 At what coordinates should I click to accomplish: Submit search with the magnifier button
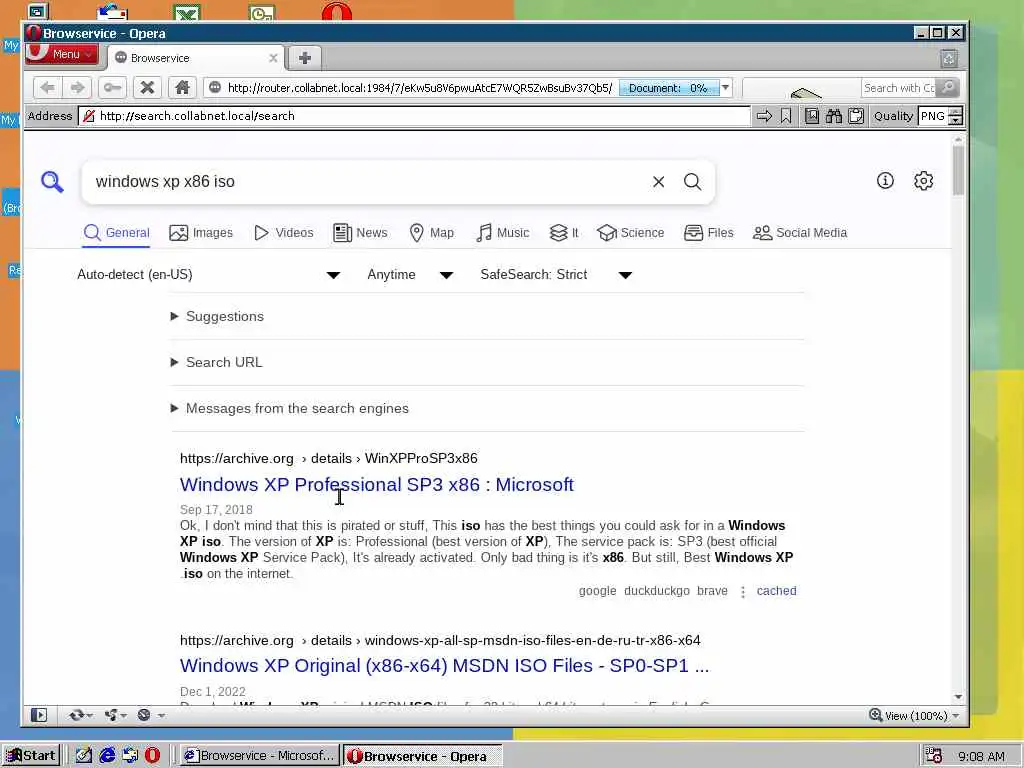(x=693, y=182)
